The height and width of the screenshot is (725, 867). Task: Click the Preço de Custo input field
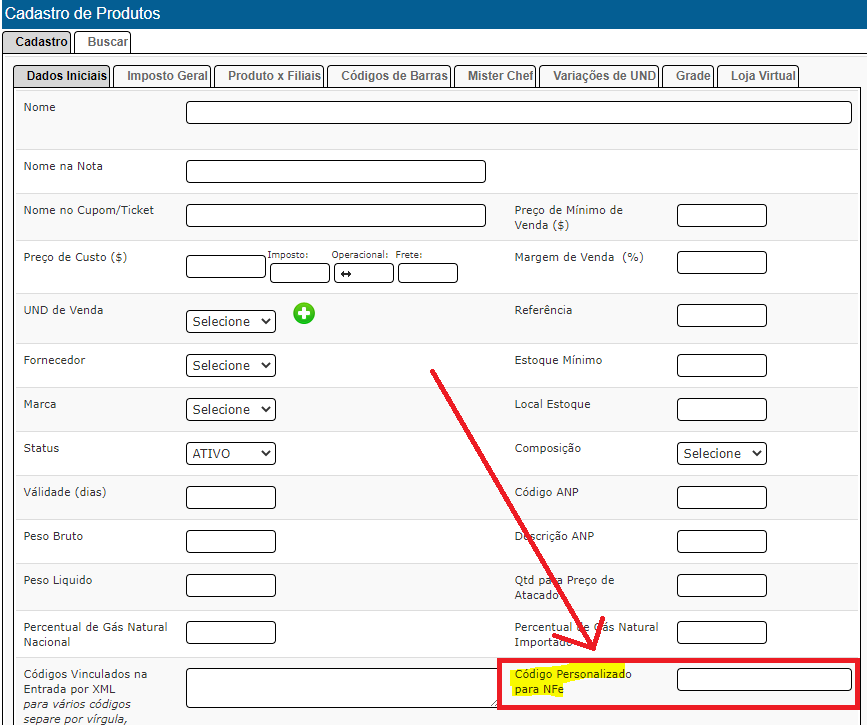pyautogui.click(x=225, y=266)
